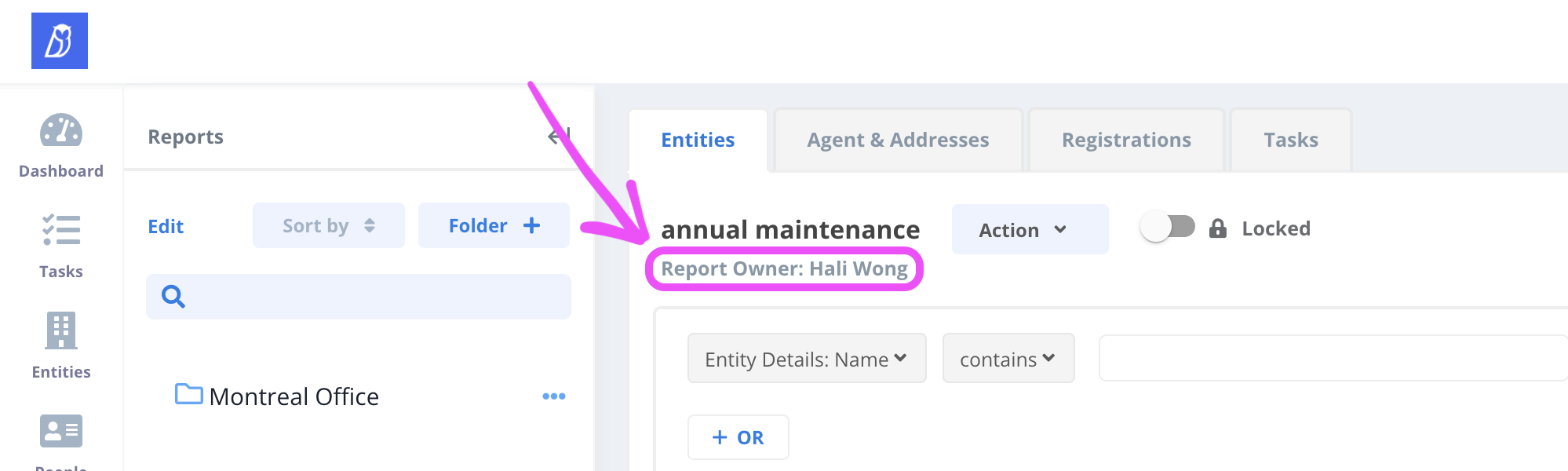The image size is (1568, 471).
Task: Click the Edit link in Reports
Action: pyautogui.click(x=166, y=227)
